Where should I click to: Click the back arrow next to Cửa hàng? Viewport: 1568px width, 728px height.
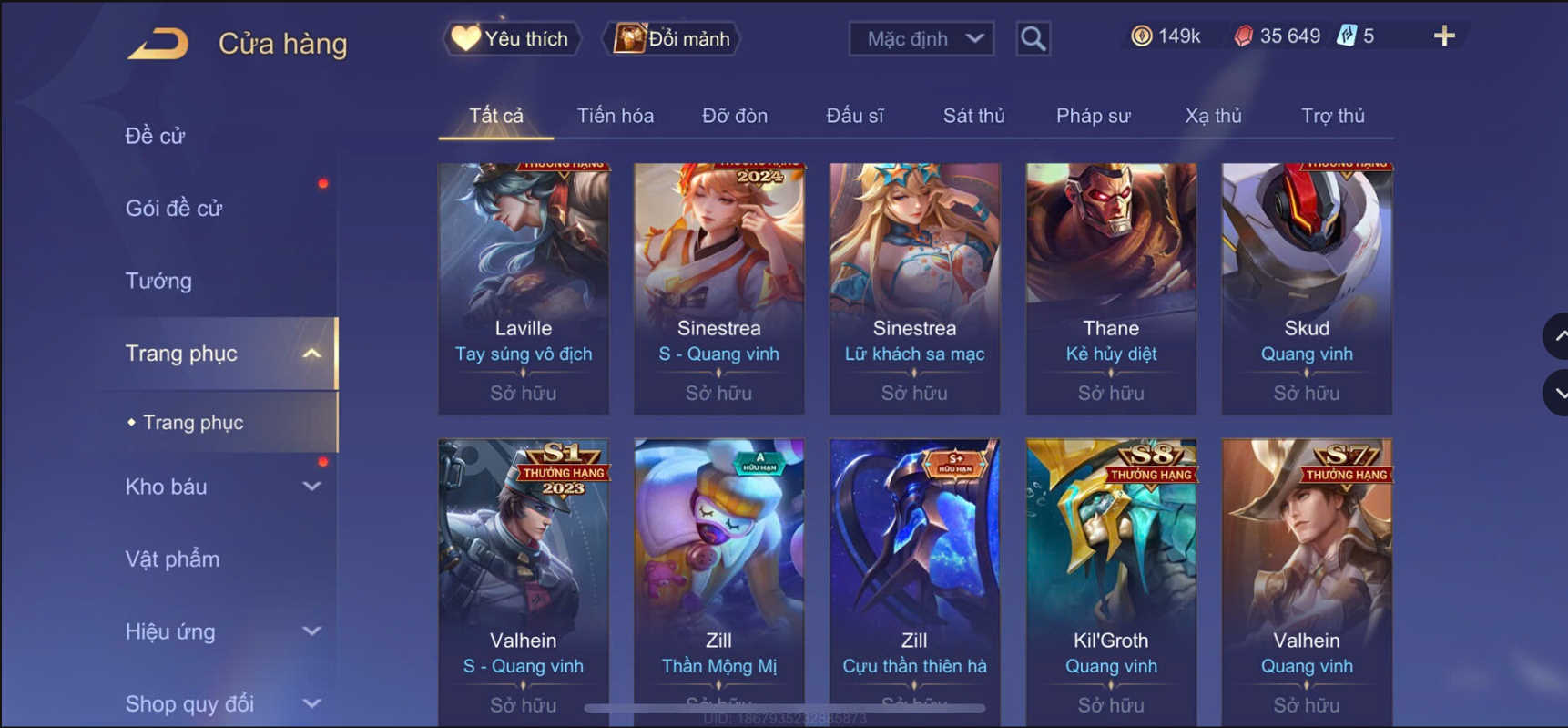coord(158,43)
